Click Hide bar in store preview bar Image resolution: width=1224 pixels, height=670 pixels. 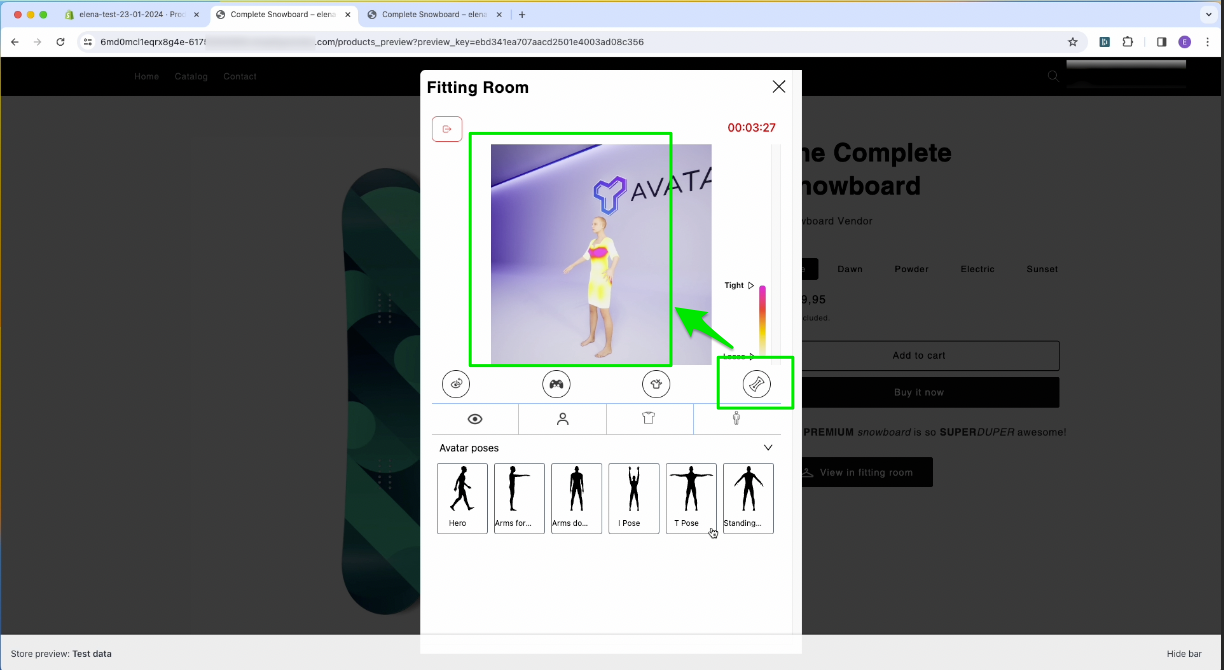click(x=1184, y=654)
